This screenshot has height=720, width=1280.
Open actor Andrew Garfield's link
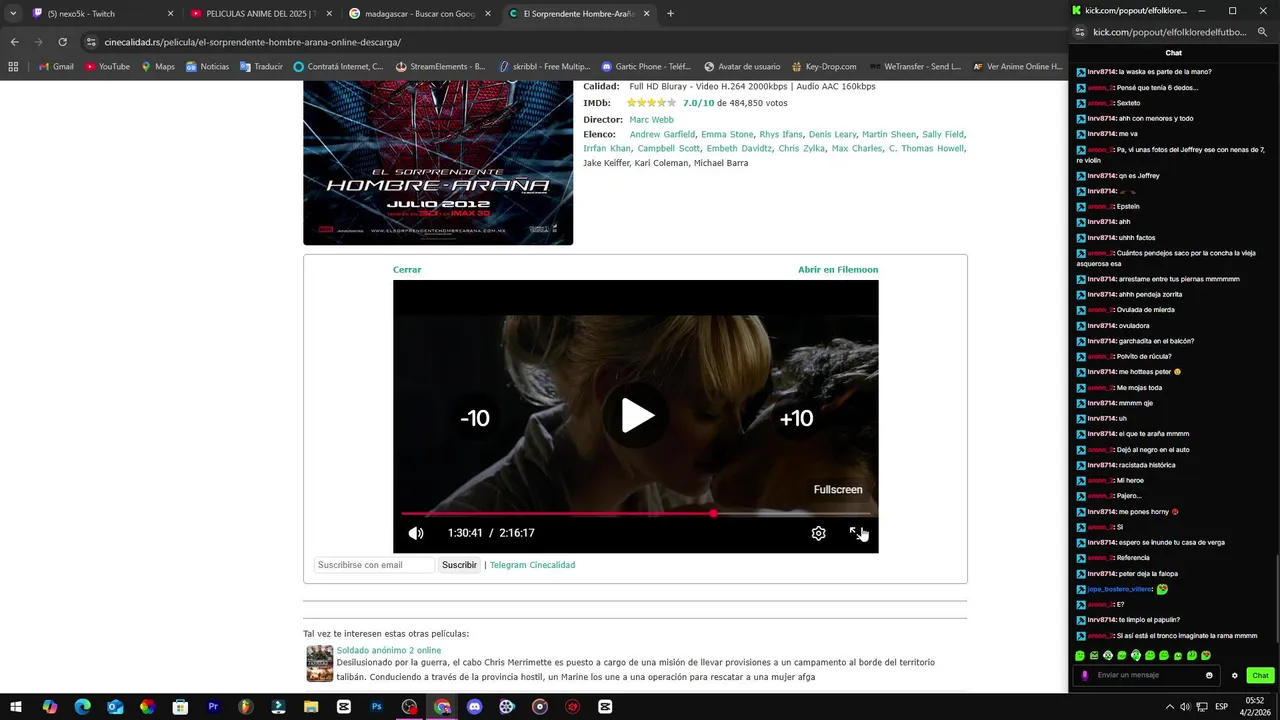pos(662,134)
